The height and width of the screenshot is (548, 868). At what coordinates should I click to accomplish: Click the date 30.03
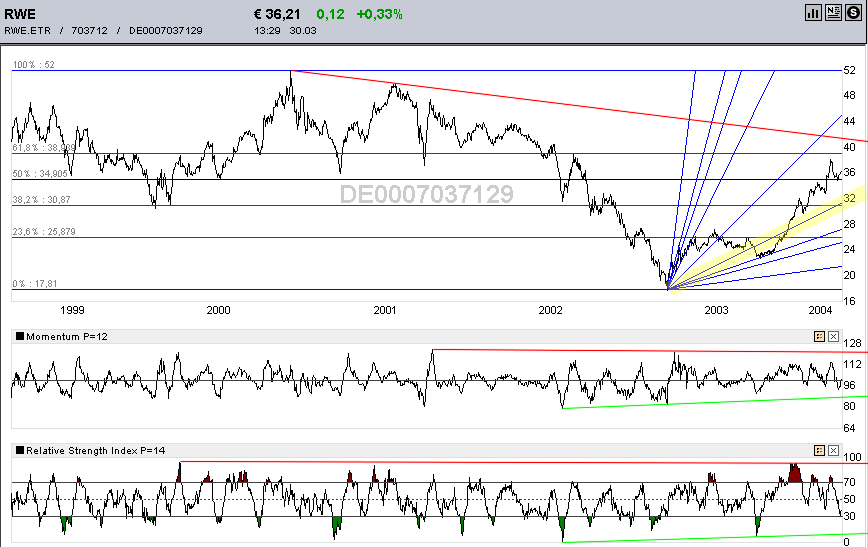click(303, 30)
